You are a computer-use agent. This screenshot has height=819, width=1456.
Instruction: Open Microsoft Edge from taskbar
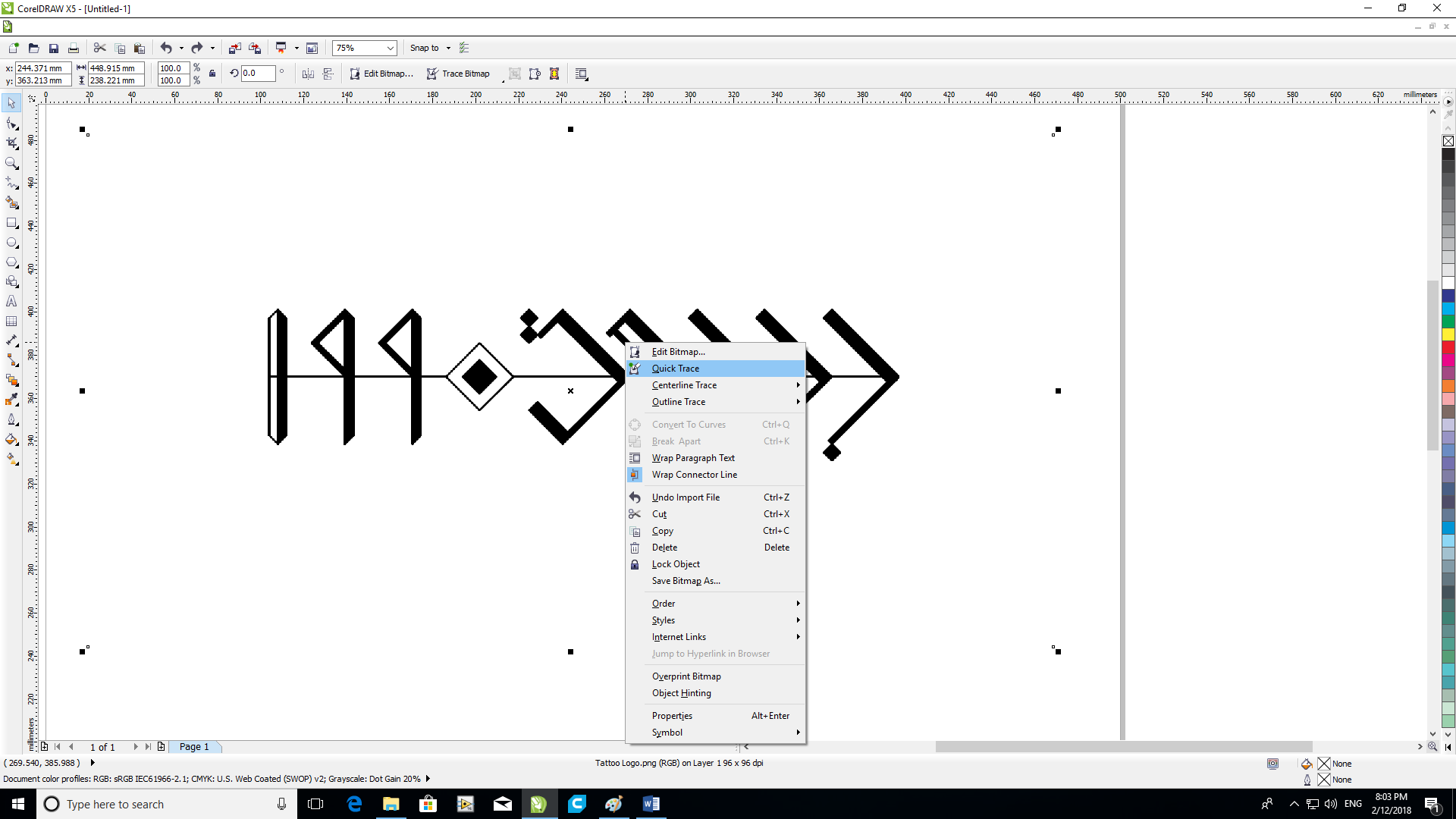354,804
